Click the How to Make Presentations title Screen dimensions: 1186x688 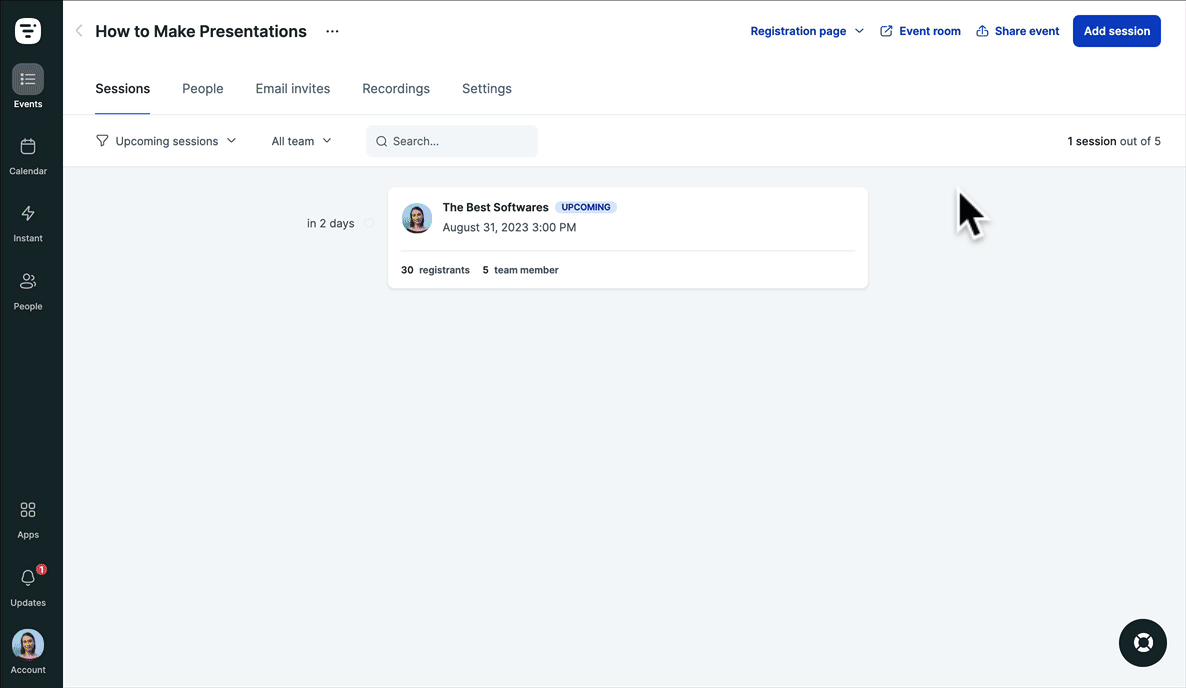coord(200,31)
